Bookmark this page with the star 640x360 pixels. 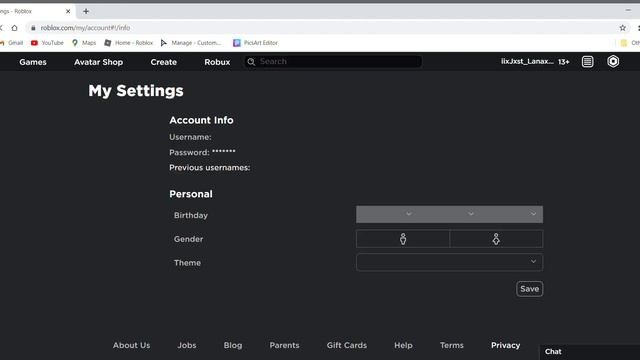(622, 28)
